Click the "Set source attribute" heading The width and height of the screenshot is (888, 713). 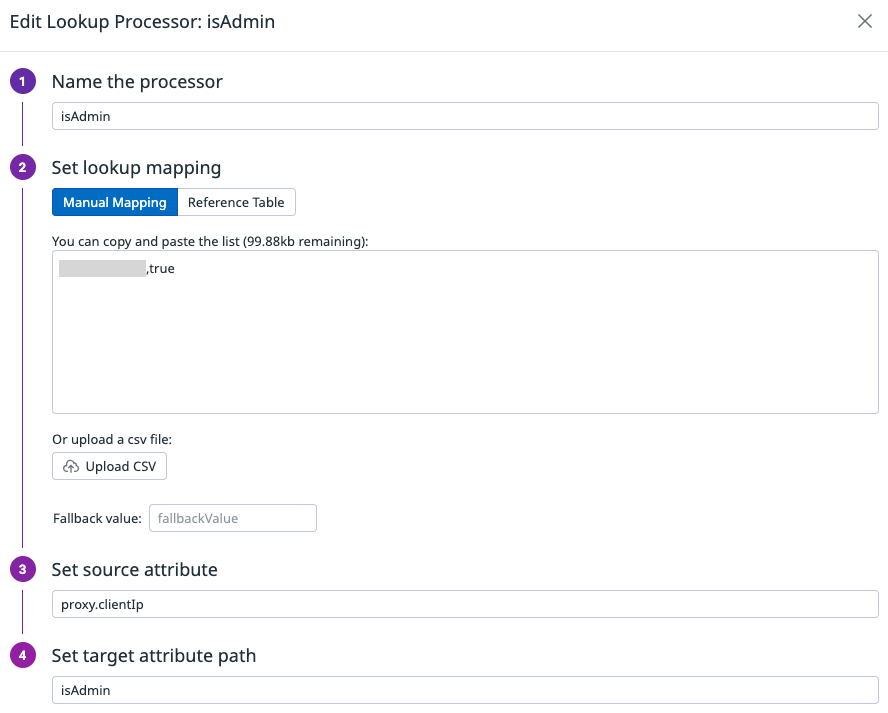coord(134,570)
